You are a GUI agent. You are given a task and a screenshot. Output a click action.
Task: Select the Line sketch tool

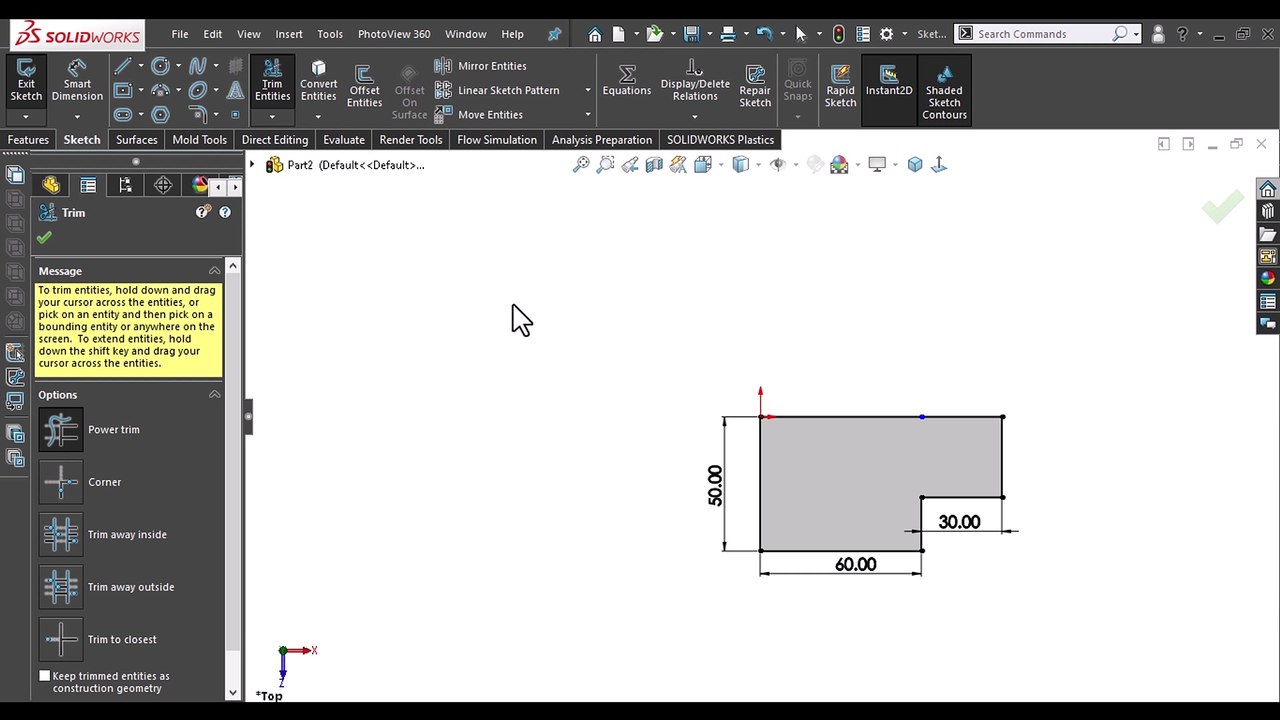123,66
